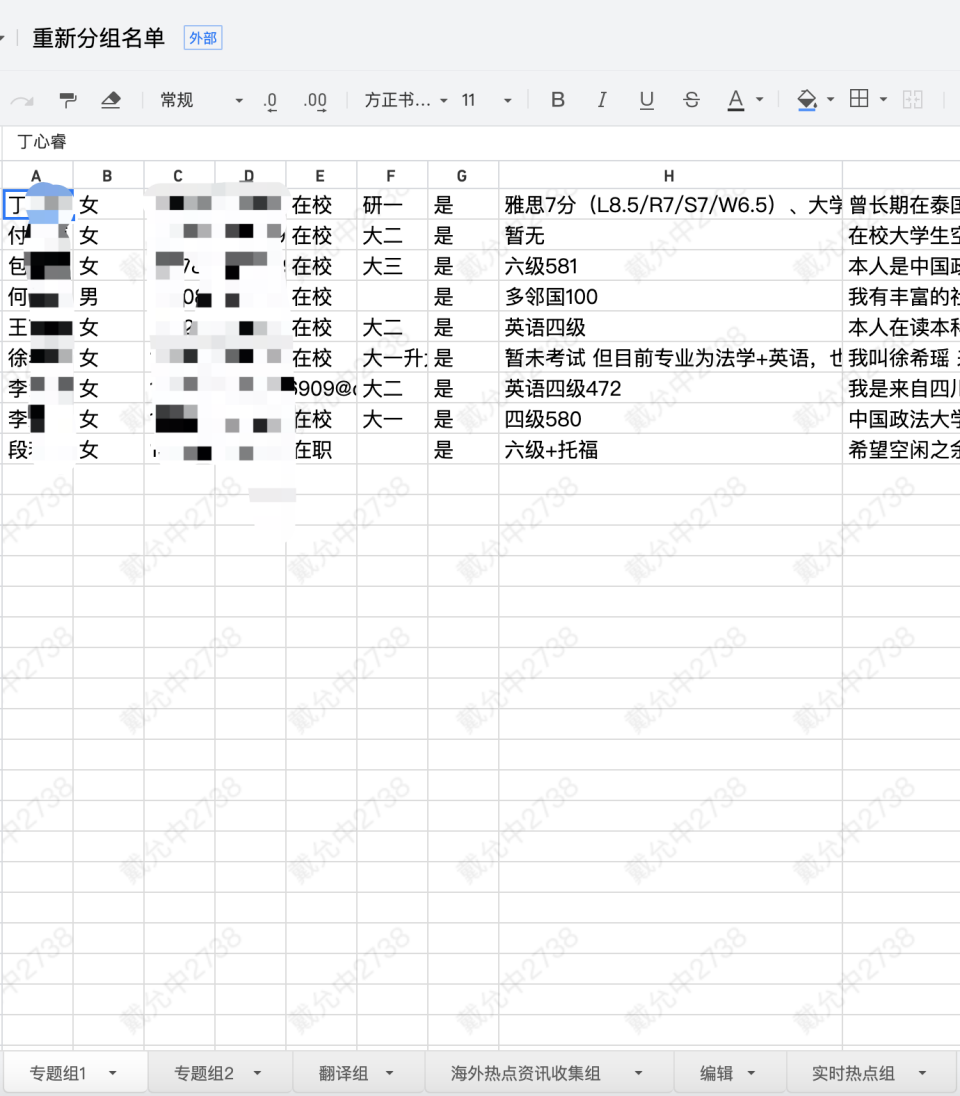Click the clear formatting eraser icon

pos(111,100)
